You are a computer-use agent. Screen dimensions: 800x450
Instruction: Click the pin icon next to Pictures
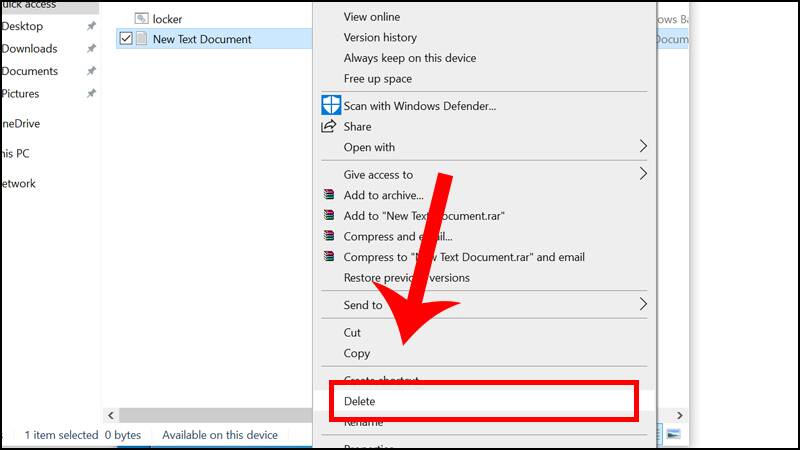(91, 94)
